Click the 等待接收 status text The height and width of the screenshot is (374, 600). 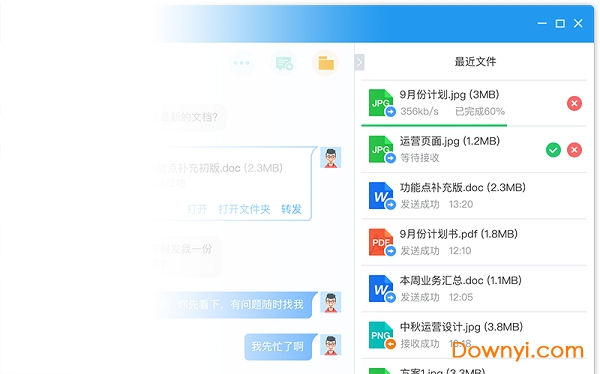click(x=420, y=158)
